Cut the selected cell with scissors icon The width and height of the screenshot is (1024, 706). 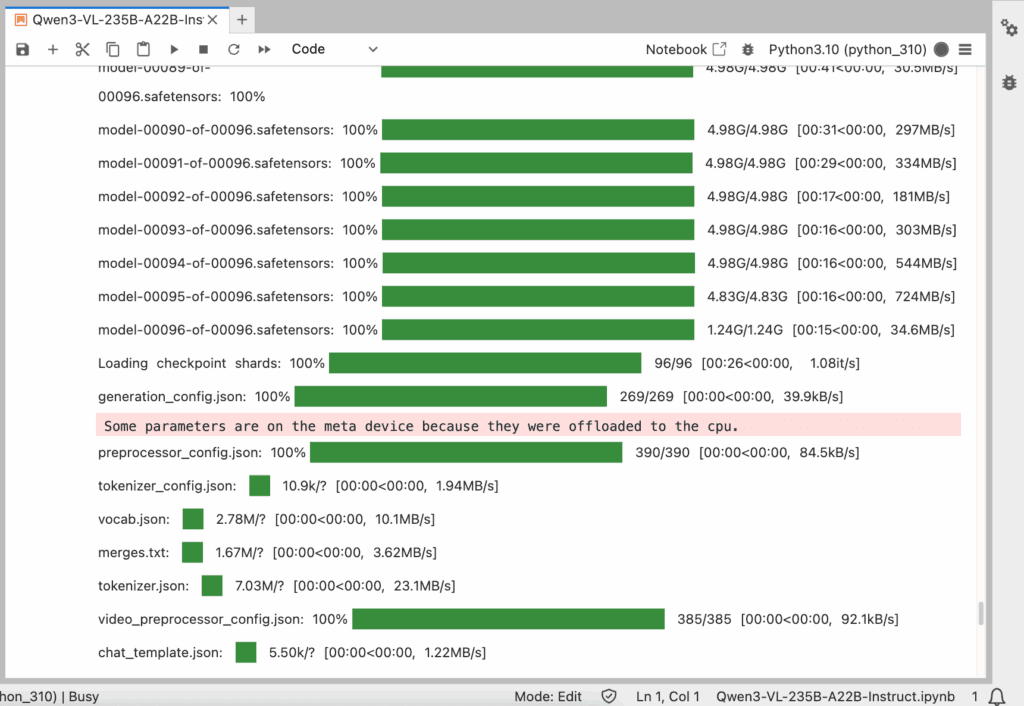(83, 49)
